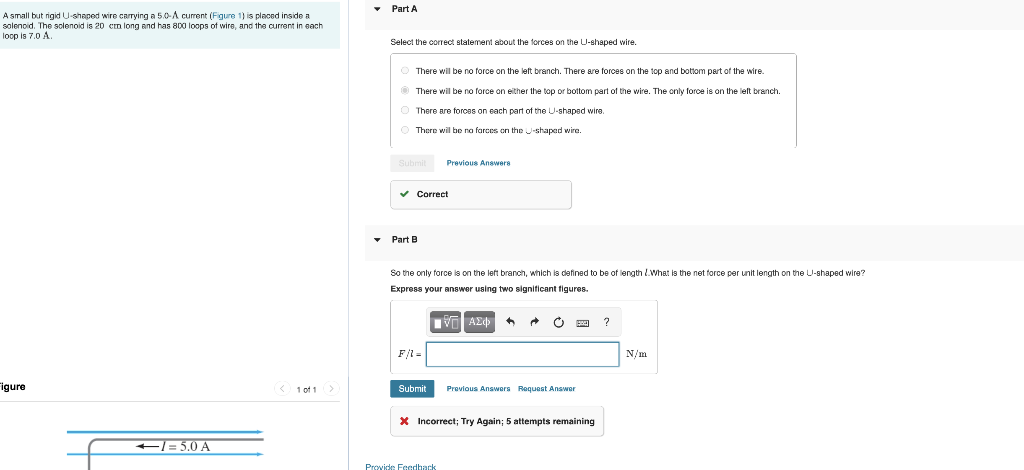Collapse the Part A section

point(377,9)
